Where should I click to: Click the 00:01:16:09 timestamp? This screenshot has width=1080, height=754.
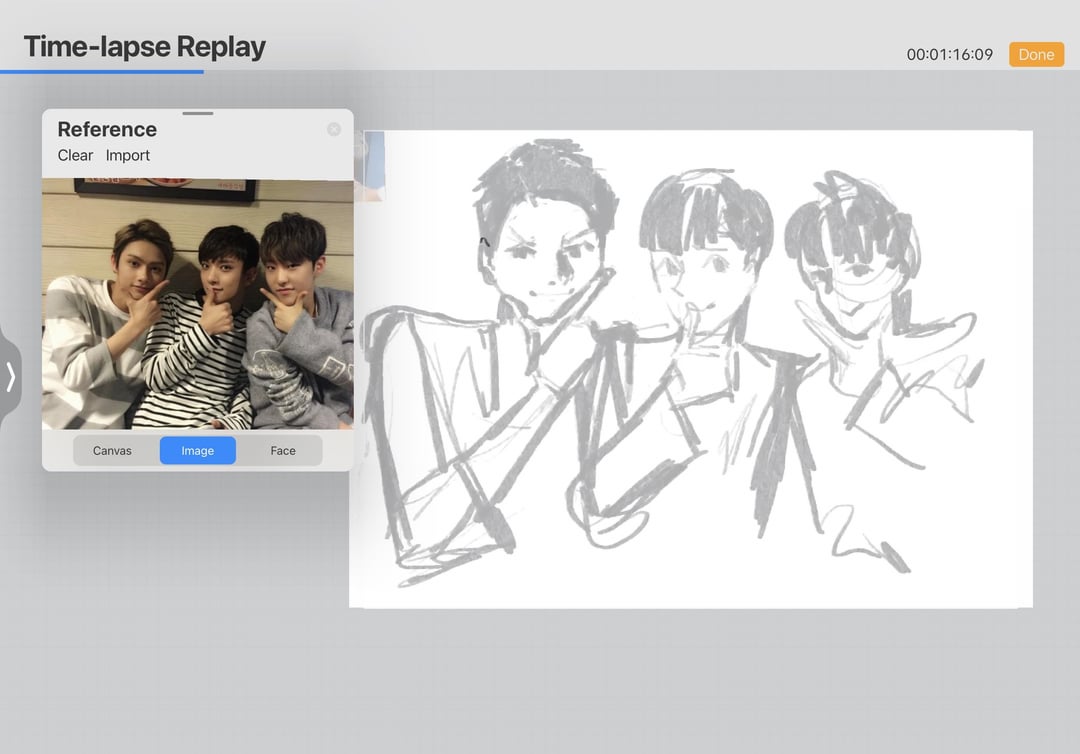[950, 54]
